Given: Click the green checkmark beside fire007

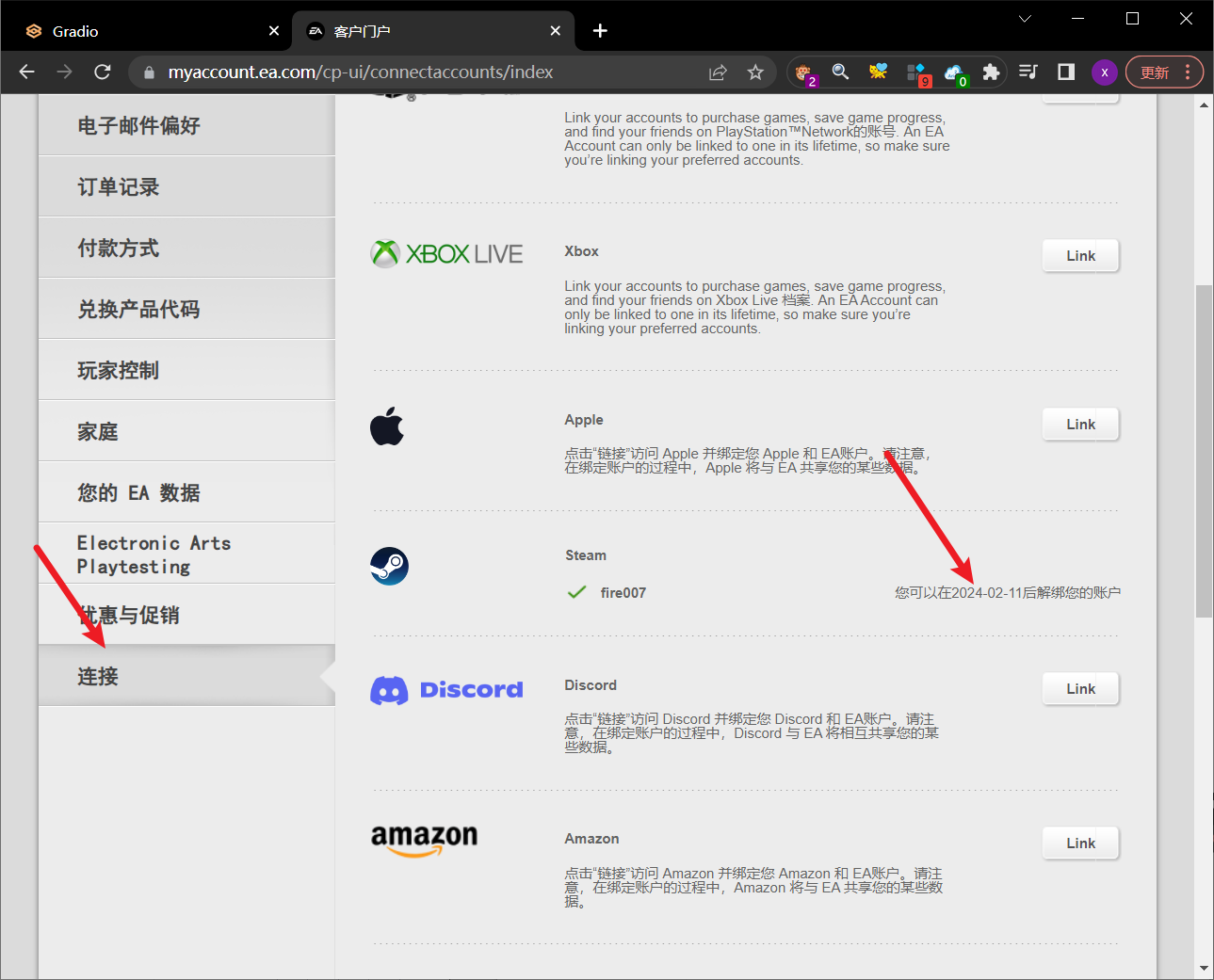Looking at the screenshot, I should (577, 592).
